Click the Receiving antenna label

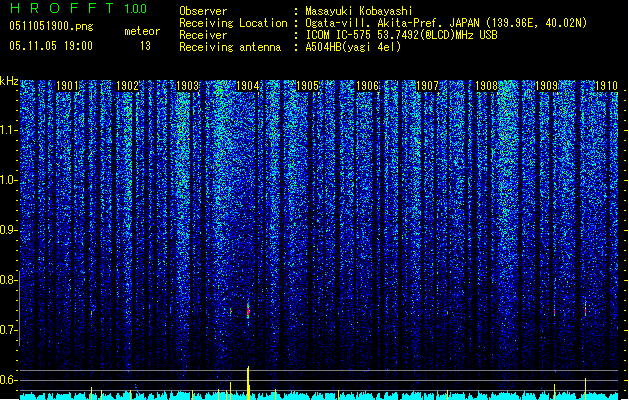pos(230,47)
